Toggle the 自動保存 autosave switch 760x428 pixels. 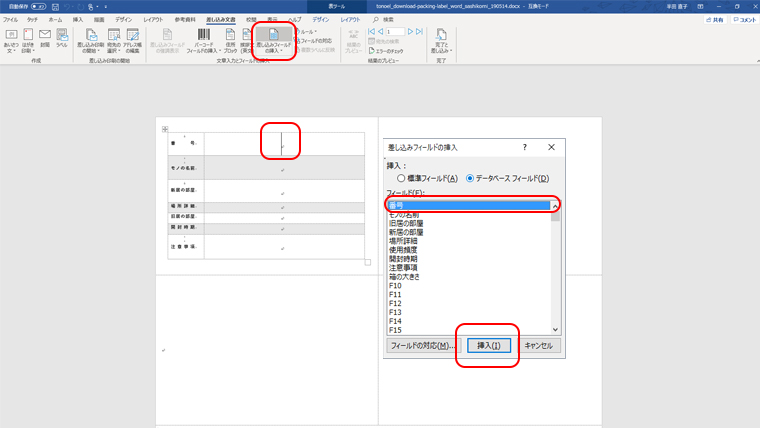pyautogui.click(x=38, y=7)
